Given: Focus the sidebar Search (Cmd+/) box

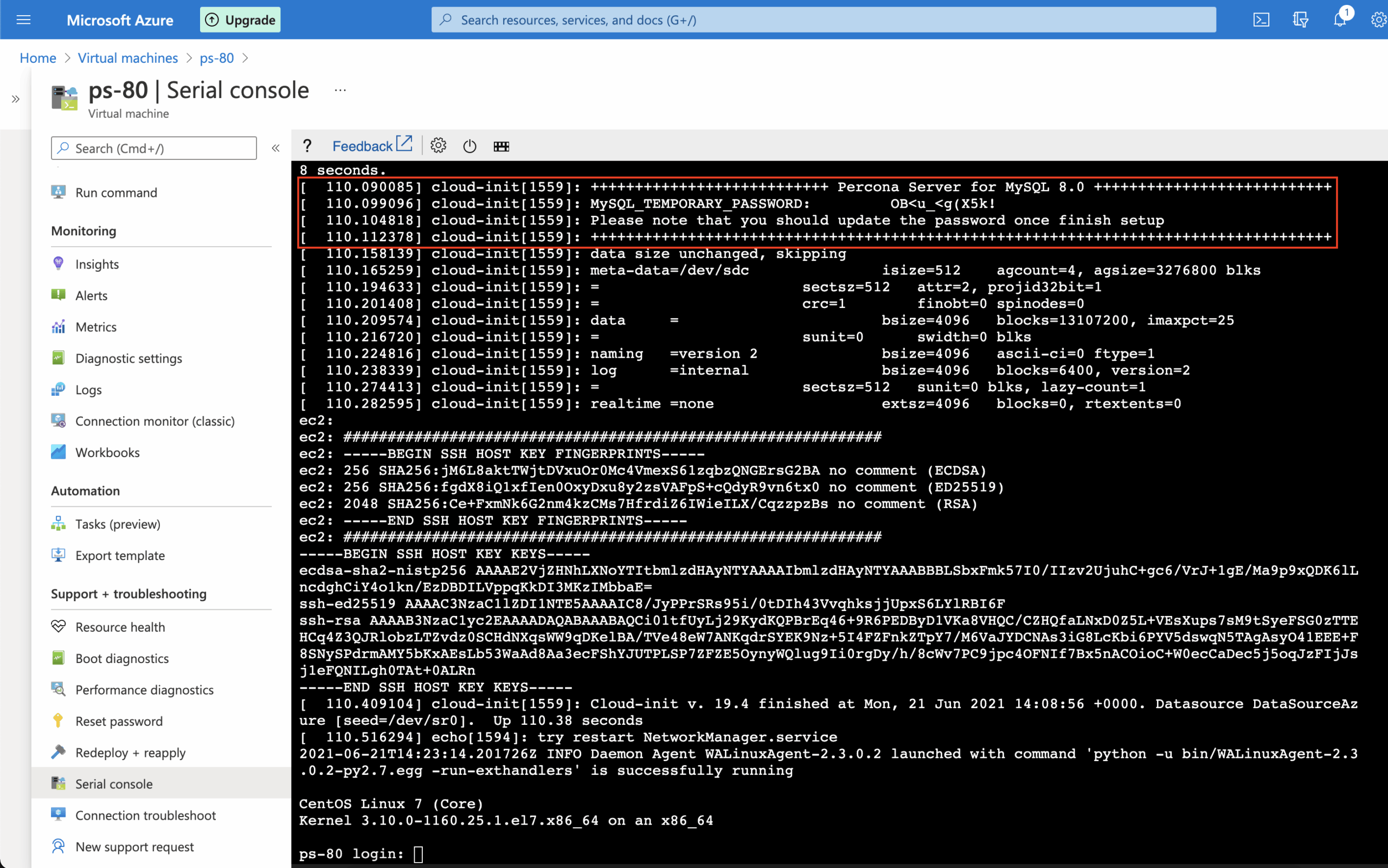Looking at the screenshot, I should click(154, 148).
